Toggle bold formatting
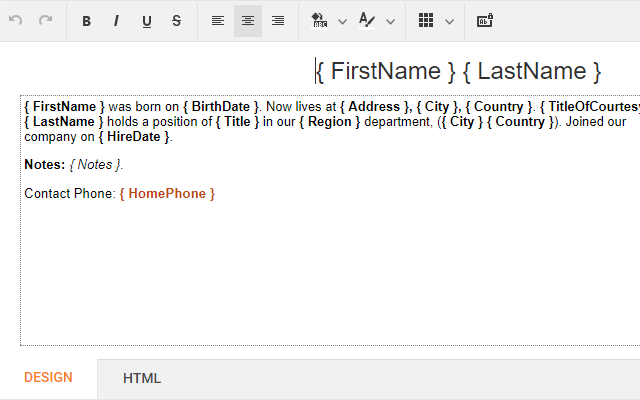This screenshot has width=640, height=400. (x=87, y=21)
